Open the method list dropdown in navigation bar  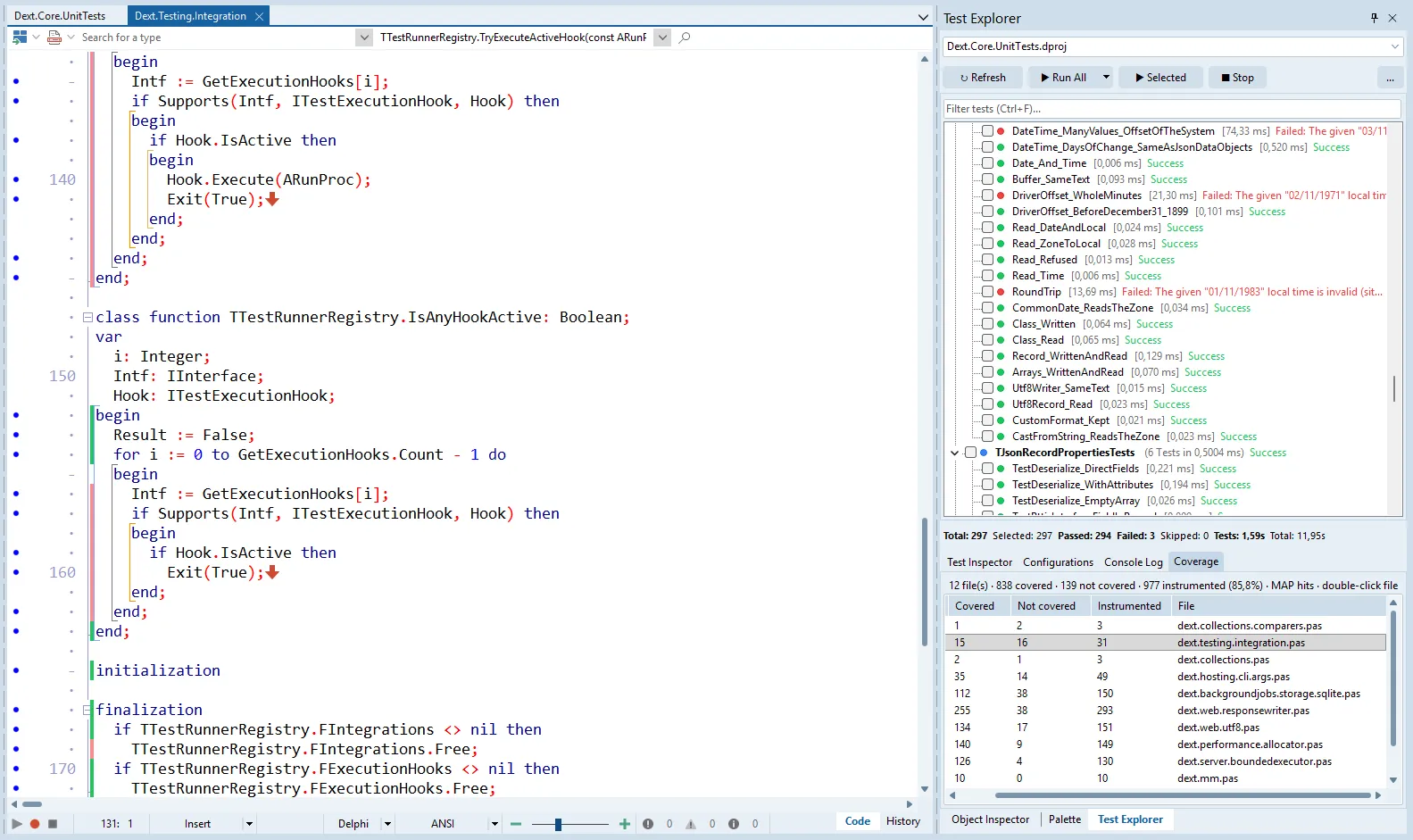662,37
